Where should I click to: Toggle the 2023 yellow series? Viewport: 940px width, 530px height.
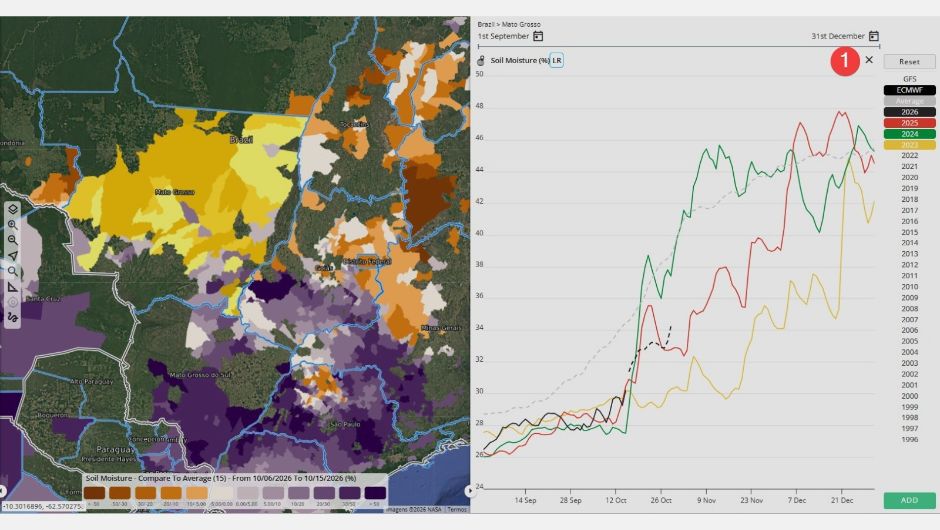pos(909,144)
